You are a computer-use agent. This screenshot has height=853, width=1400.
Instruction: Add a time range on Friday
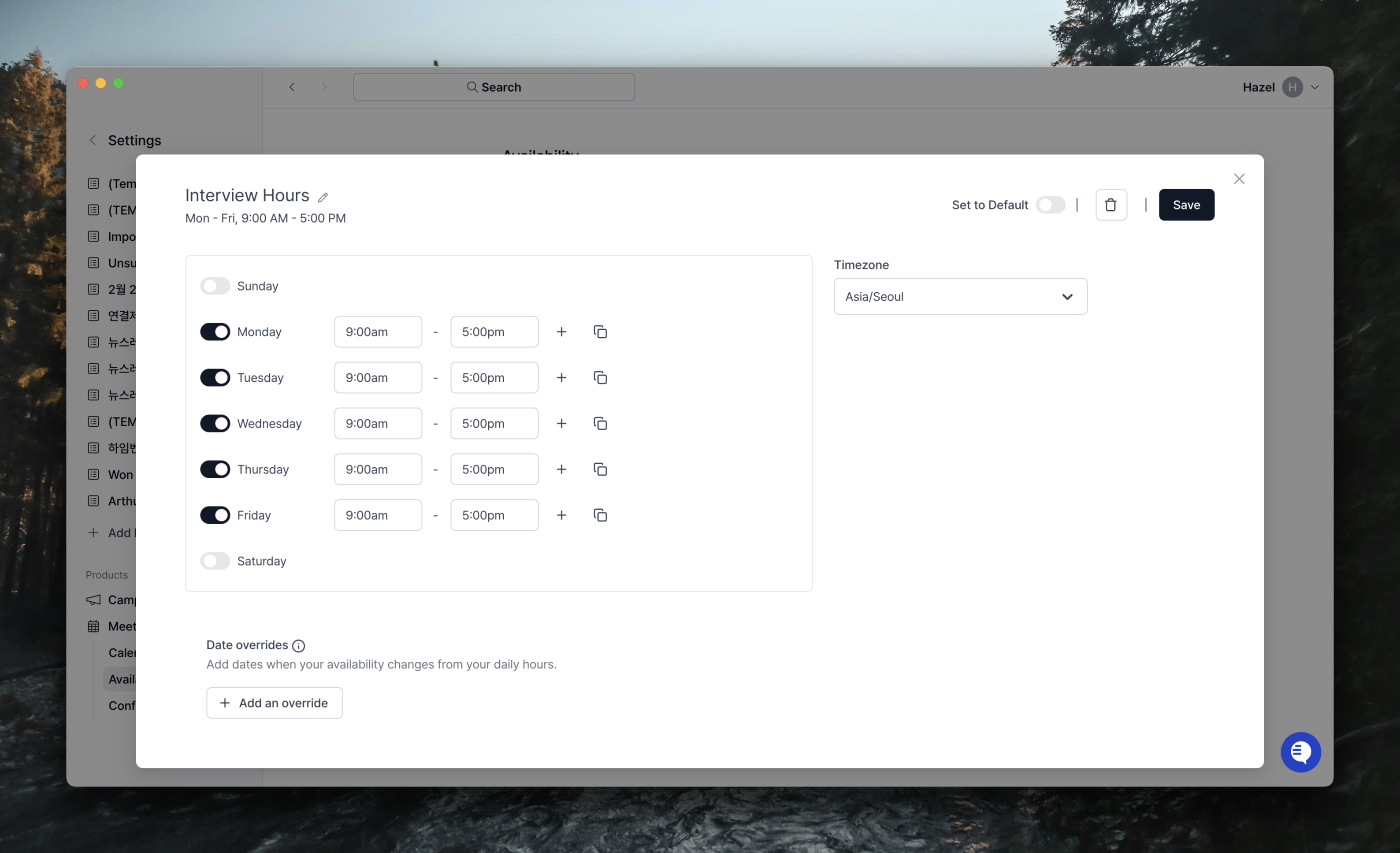tap(561, 515)
